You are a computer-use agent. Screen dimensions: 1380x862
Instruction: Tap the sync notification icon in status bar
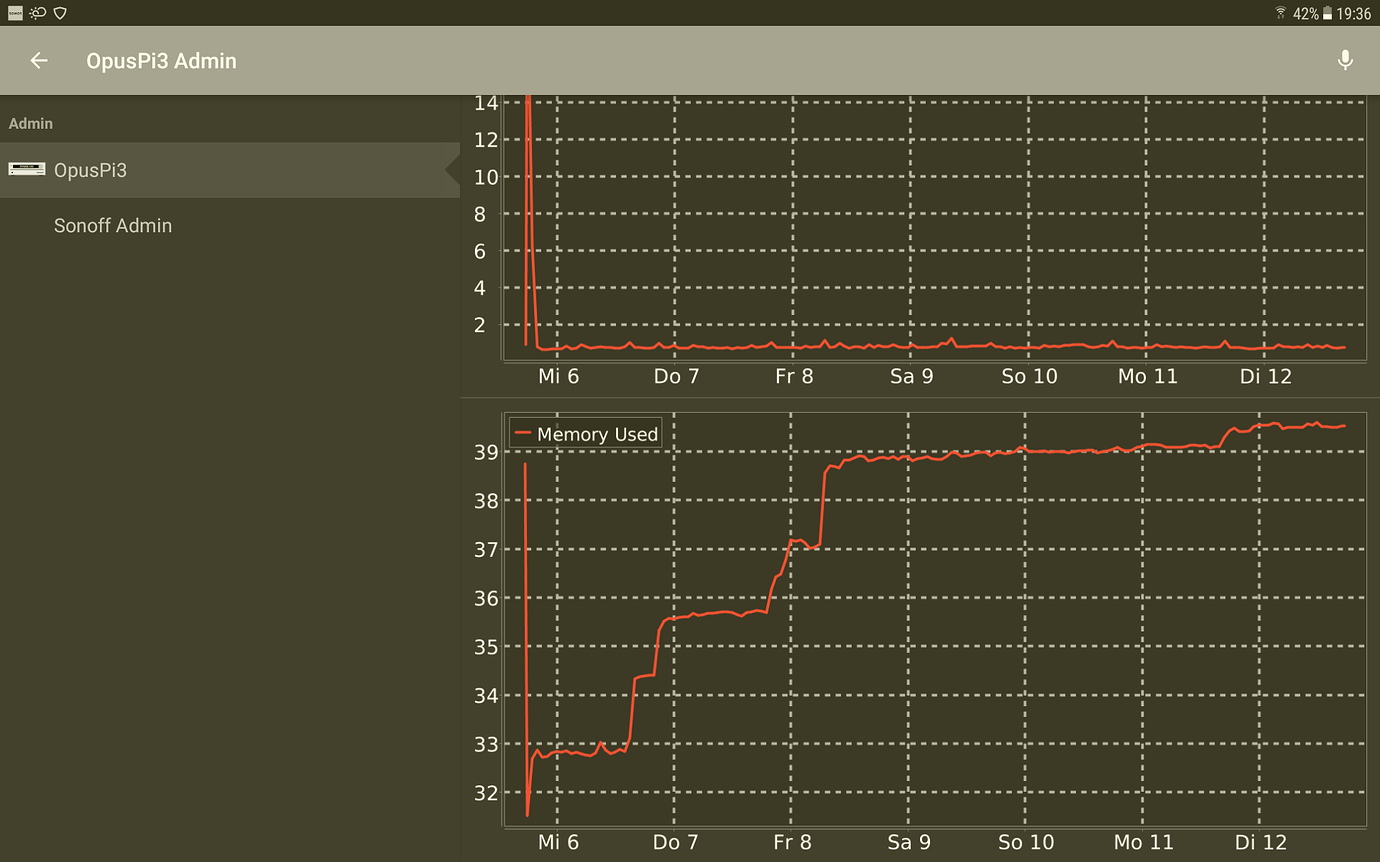click(37, 13)
